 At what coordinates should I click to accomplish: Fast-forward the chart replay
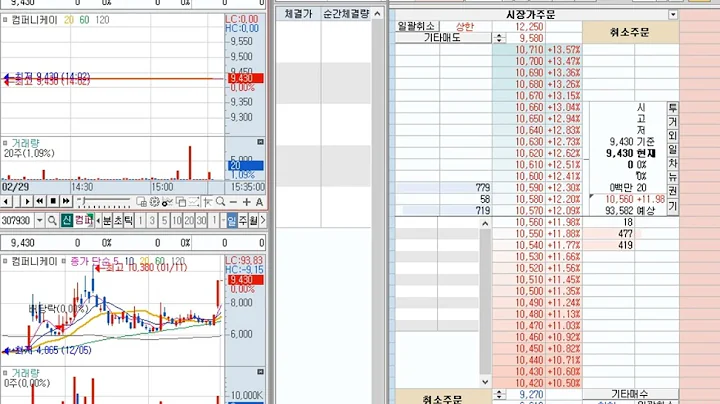pyautogui.click(x=66, y=202)
